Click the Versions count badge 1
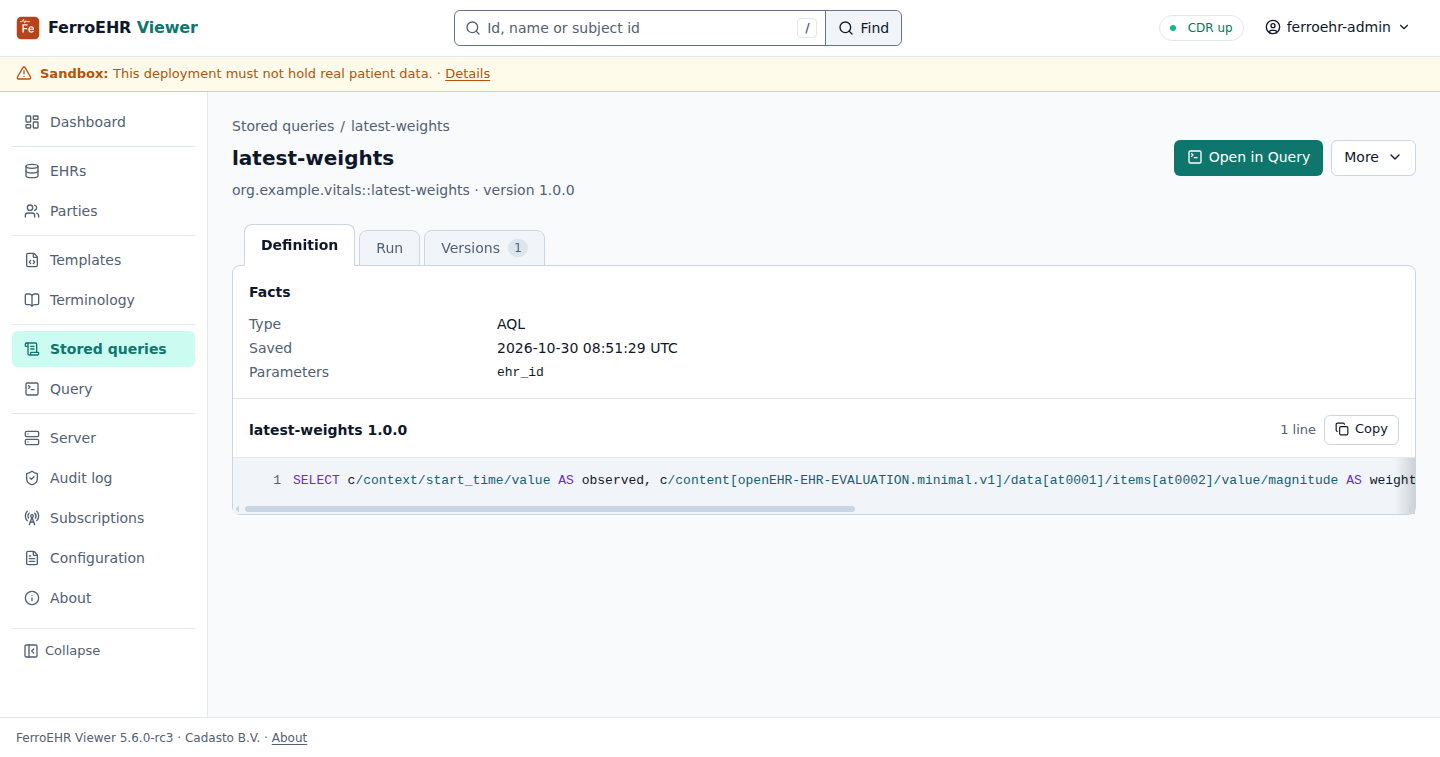Screen dimensions: 1440x757 517,248
